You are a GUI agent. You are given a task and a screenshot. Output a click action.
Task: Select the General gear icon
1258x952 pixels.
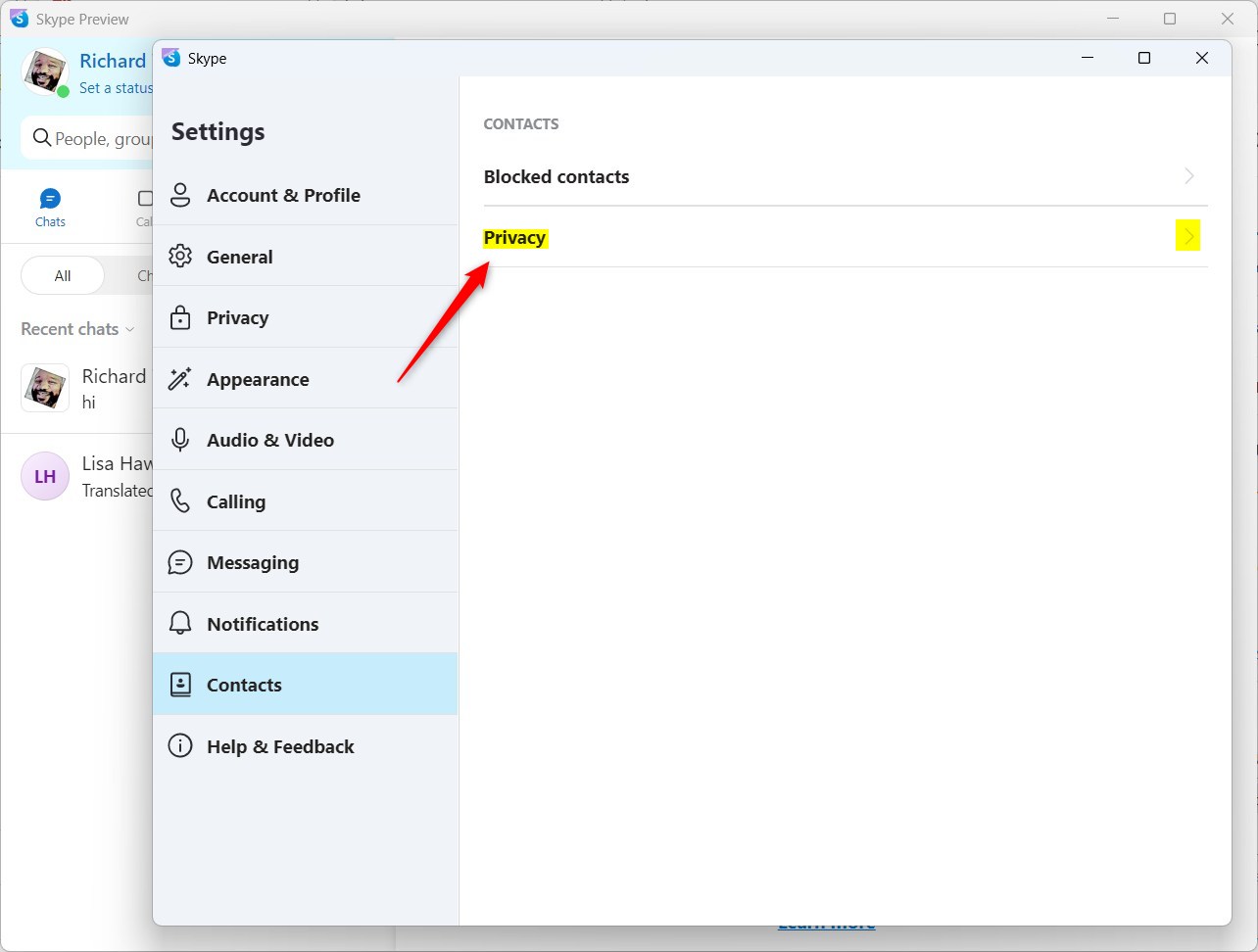(180, 256)
